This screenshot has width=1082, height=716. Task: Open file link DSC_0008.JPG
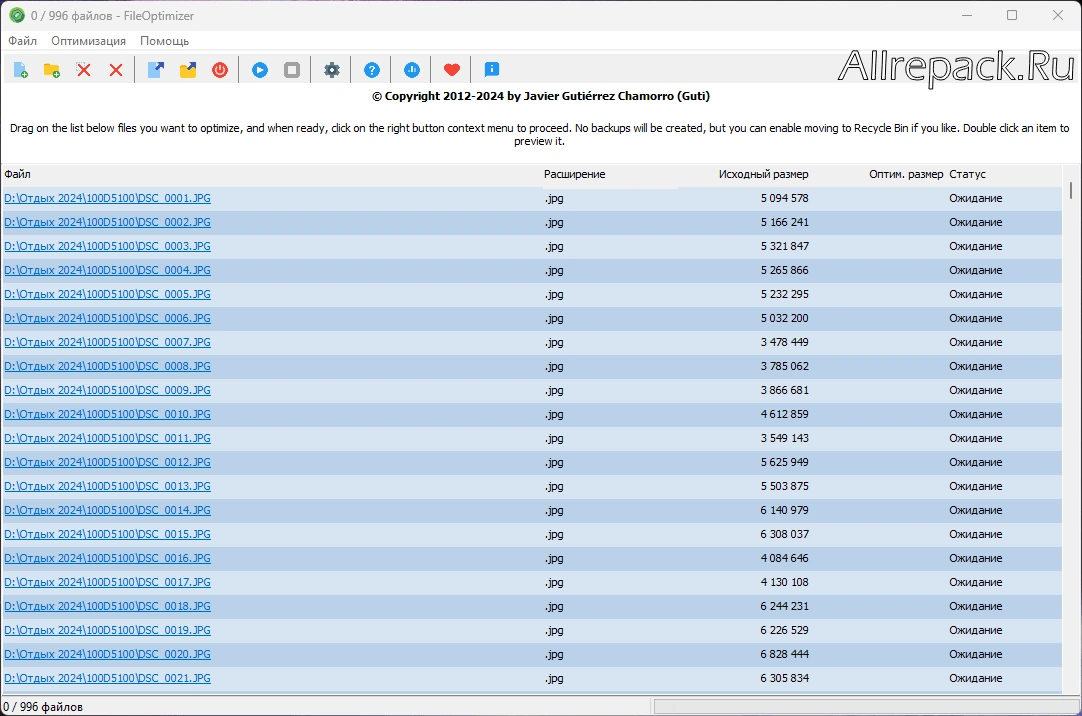[108, 366]
